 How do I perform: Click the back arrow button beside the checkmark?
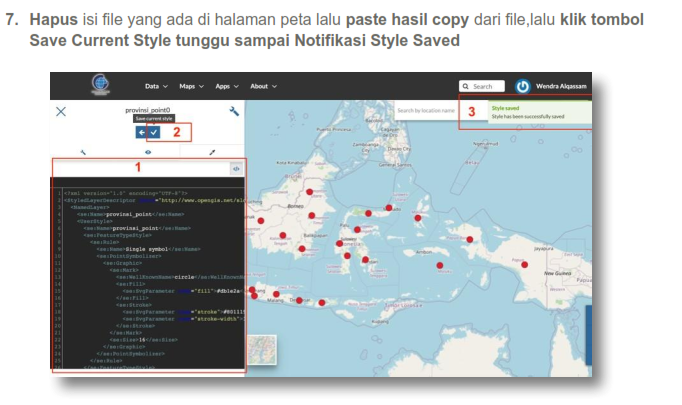pos(142,132)
